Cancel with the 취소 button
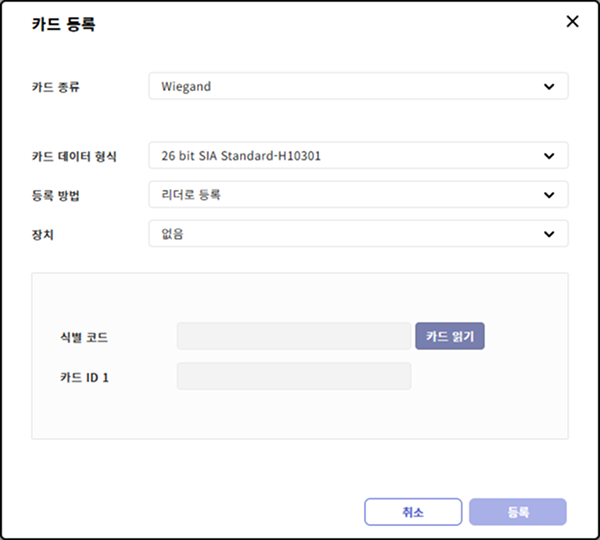600x540 pixels. click(x=413, y=512)
